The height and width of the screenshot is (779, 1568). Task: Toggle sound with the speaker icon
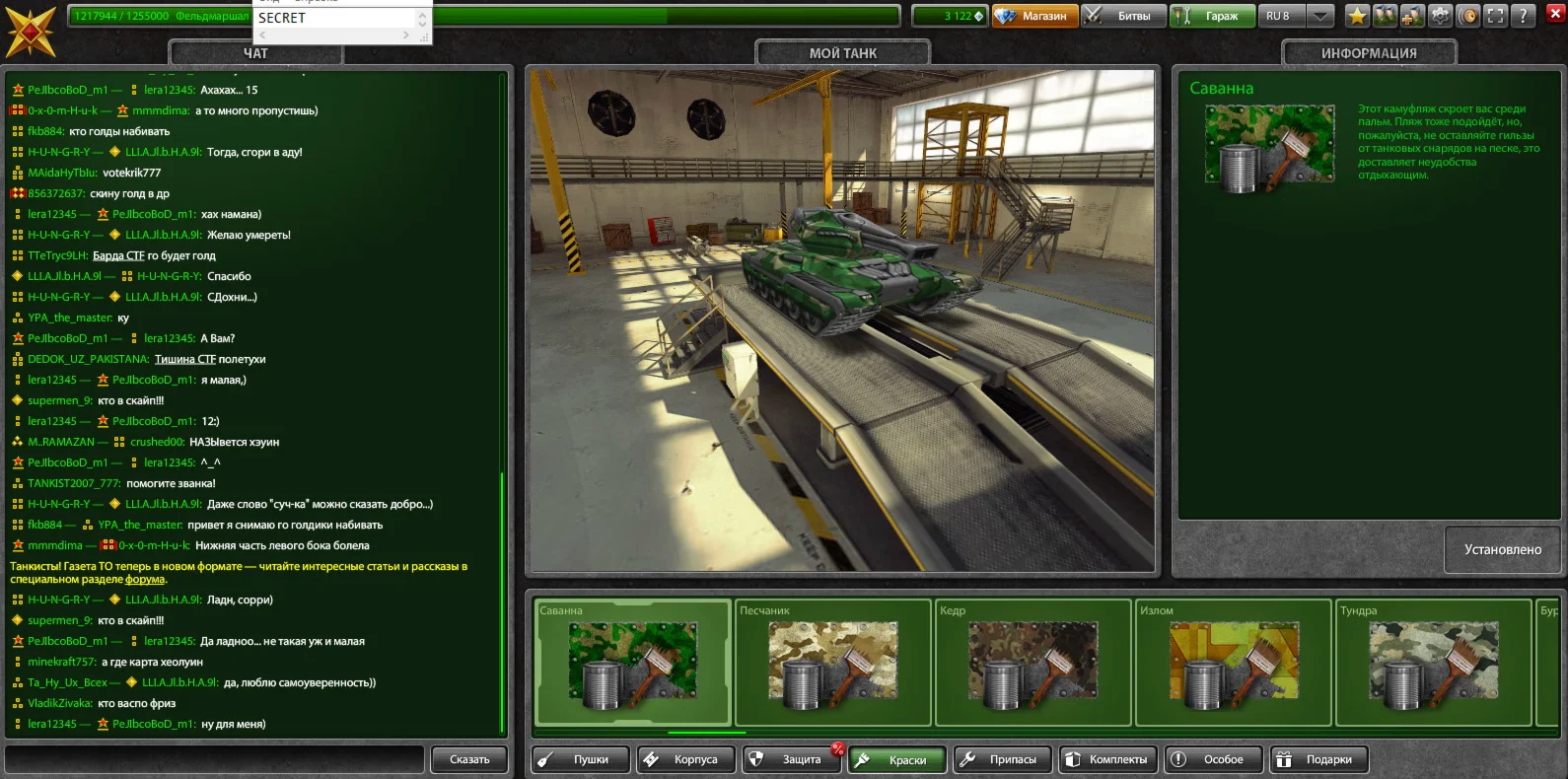[x=1467, y=16]
